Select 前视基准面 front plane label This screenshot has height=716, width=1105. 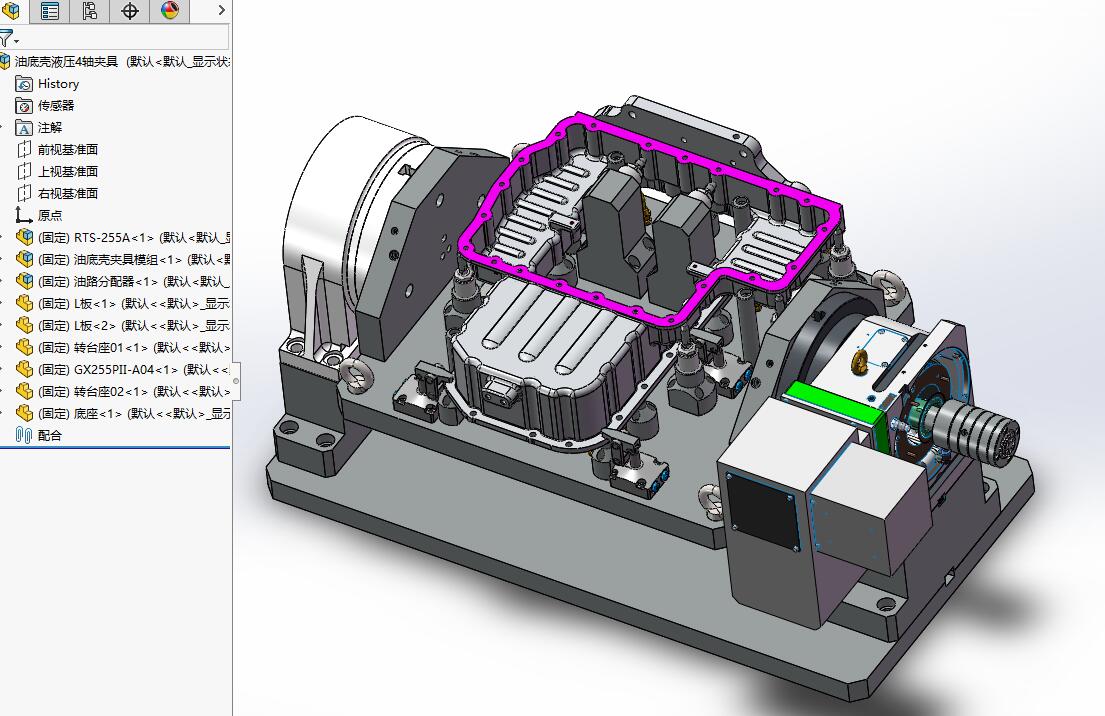point(68,149)
